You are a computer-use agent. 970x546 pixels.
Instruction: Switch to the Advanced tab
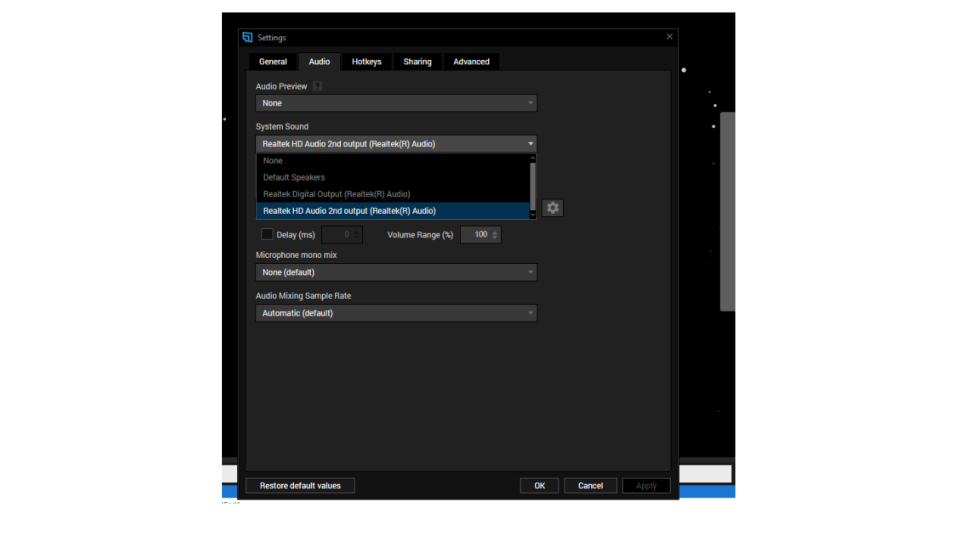(x=471, y=62)
